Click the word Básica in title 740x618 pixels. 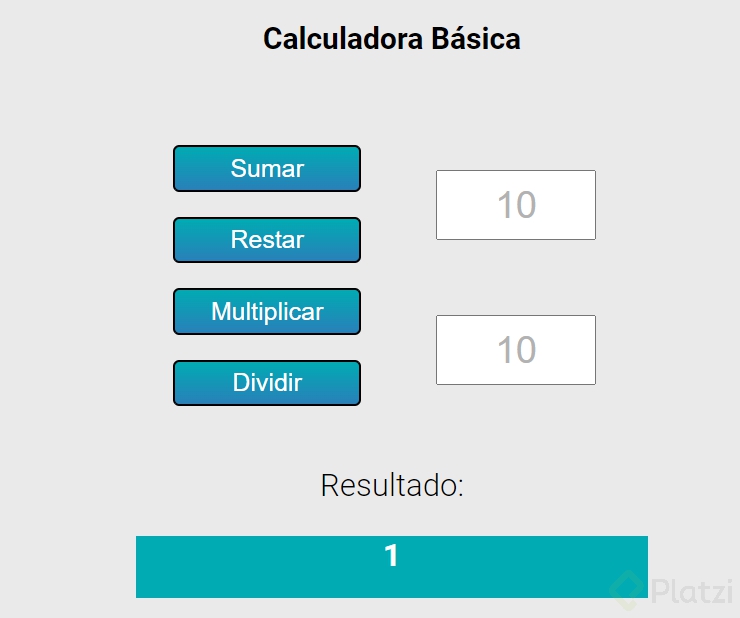tap(476, 39)
